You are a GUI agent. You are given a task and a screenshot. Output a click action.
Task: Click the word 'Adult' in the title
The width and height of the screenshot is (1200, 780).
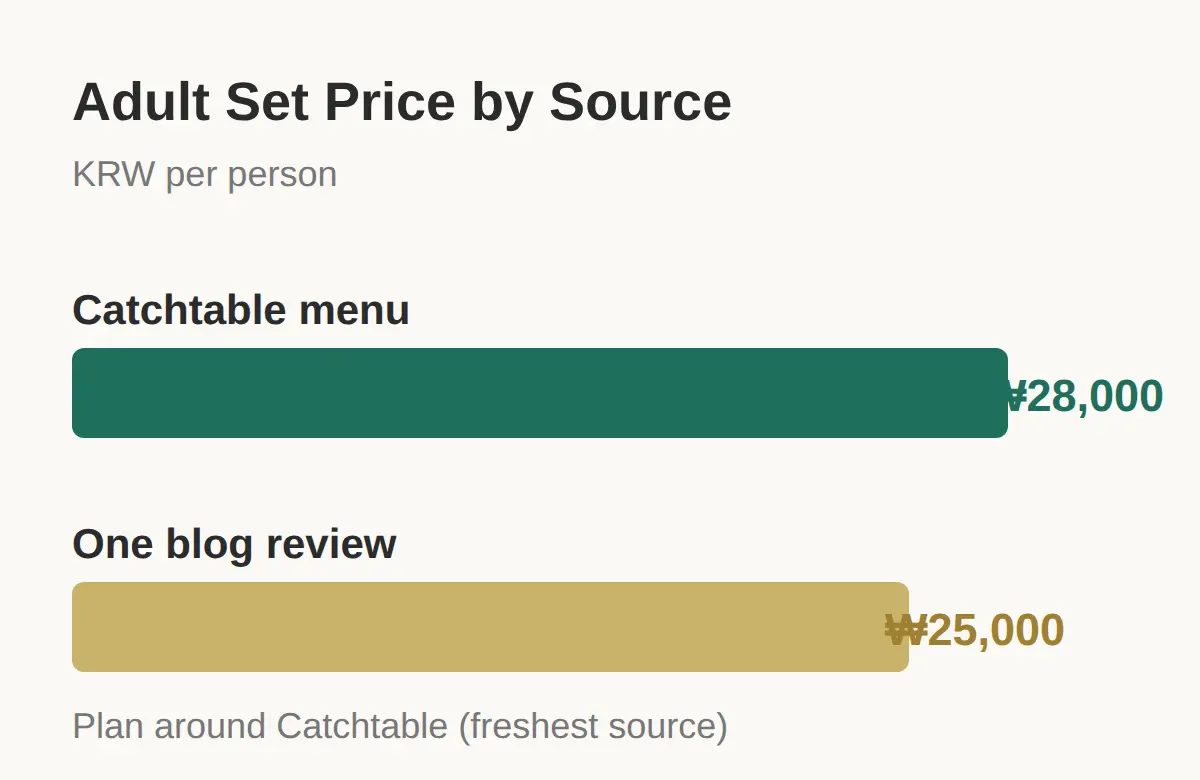click(142, 102)
